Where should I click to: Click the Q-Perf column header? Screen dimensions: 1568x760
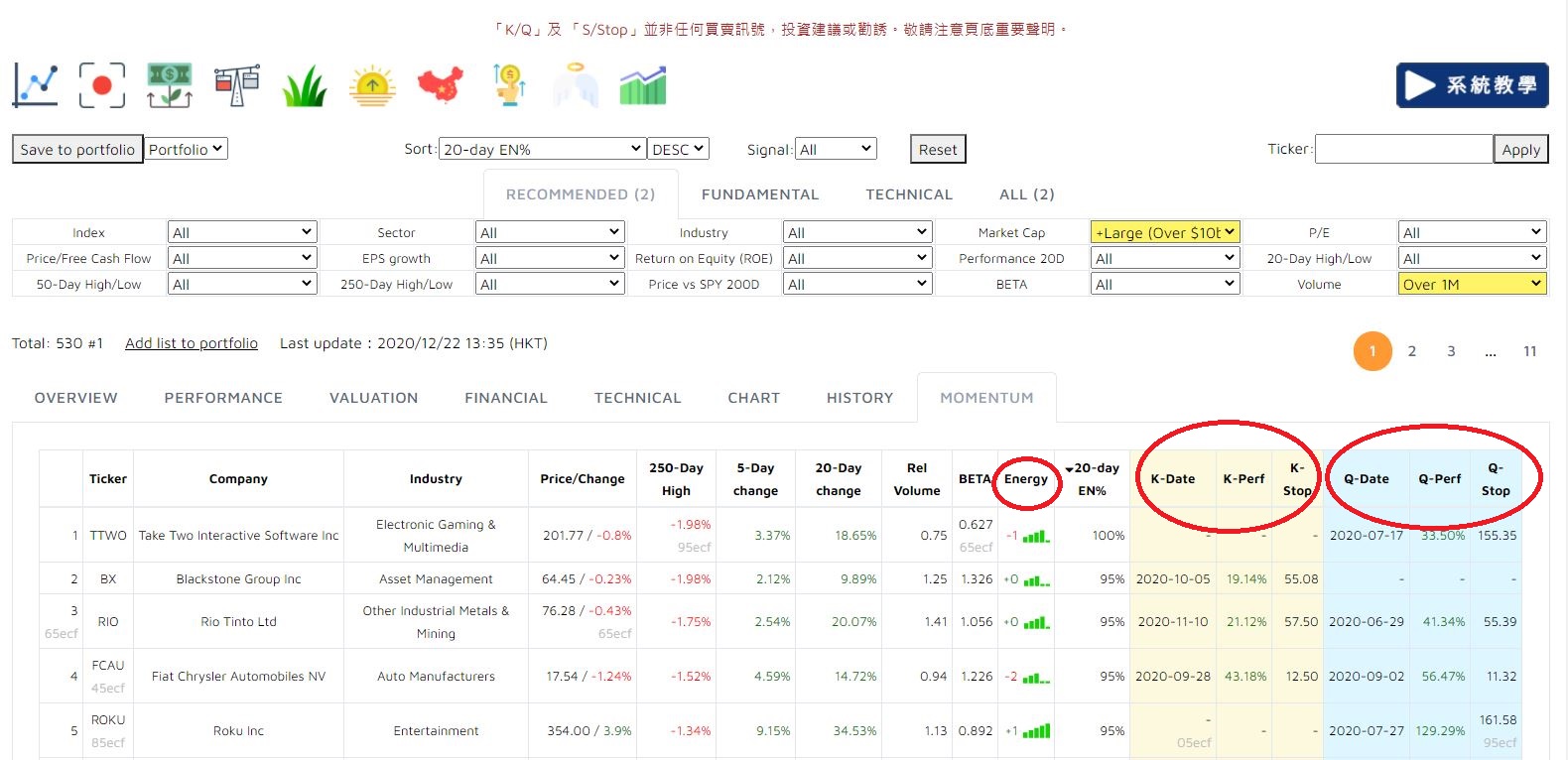coord(1440,479)
